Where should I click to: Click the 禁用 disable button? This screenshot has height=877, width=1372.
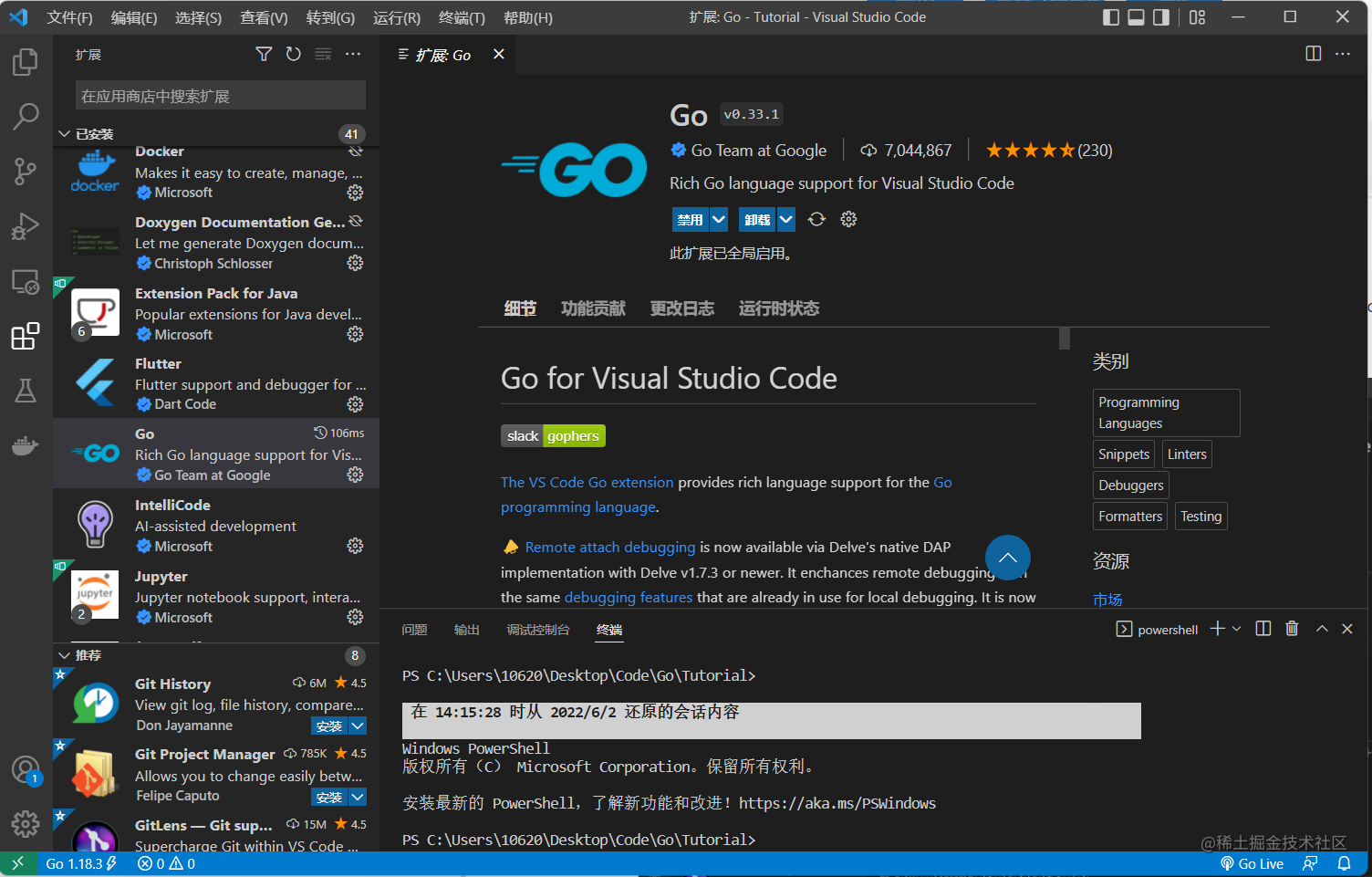(x=691, y=219)
